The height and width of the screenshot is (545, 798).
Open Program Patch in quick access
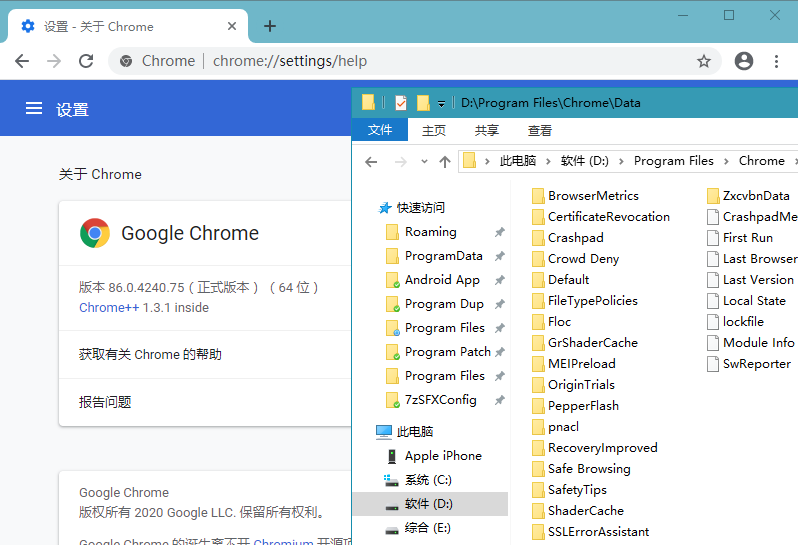[447, 352]
